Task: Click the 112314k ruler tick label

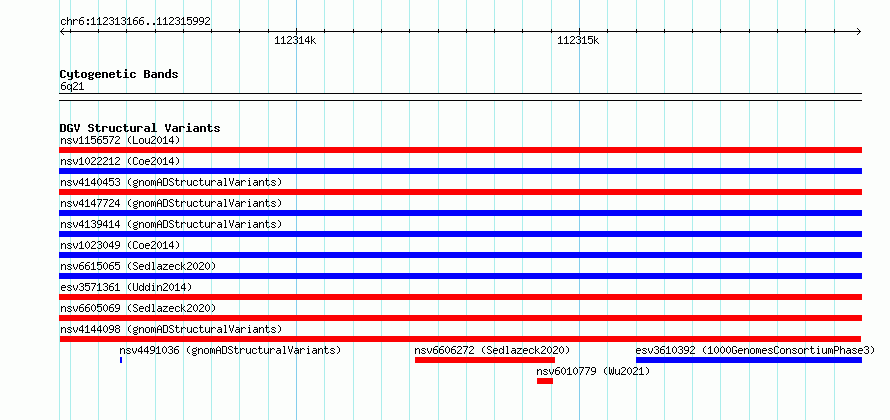Action: 295,40
